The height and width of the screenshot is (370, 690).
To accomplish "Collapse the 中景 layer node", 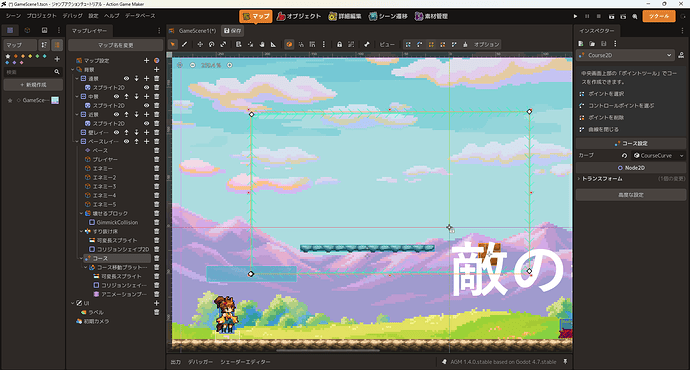I will pos(77,96).
